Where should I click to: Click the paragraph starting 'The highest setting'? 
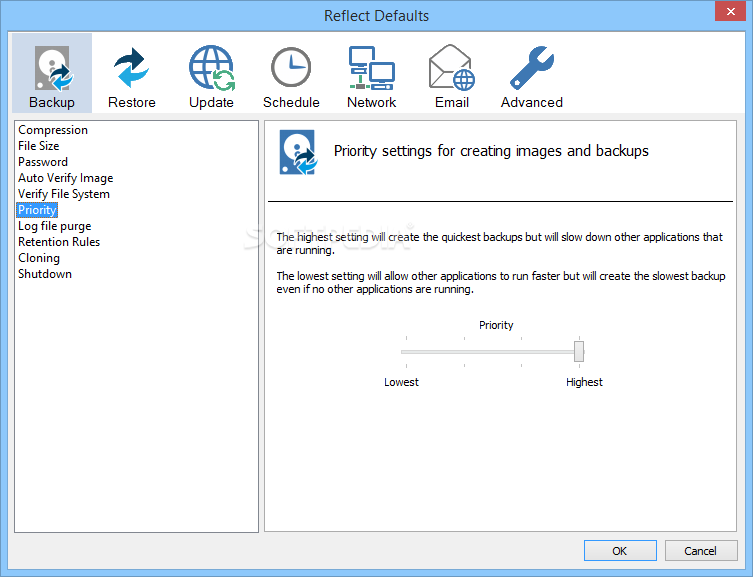(x=499, y=243)
